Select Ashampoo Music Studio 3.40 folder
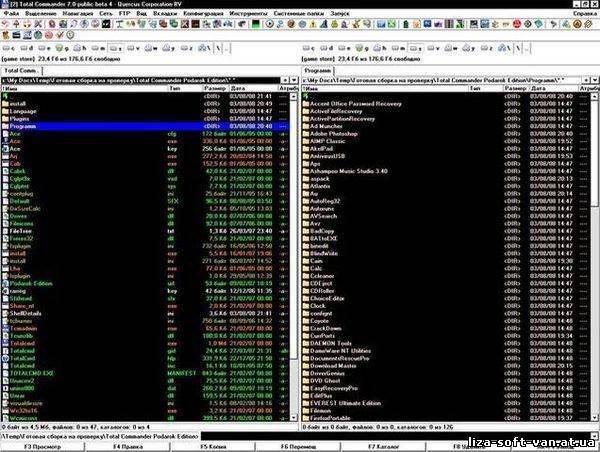This screenshot has width=600, height=452. coord(446,171)
